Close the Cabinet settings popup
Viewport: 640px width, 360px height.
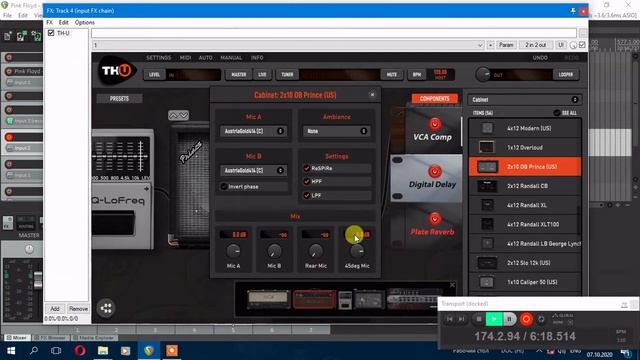[x=372, y=95]
